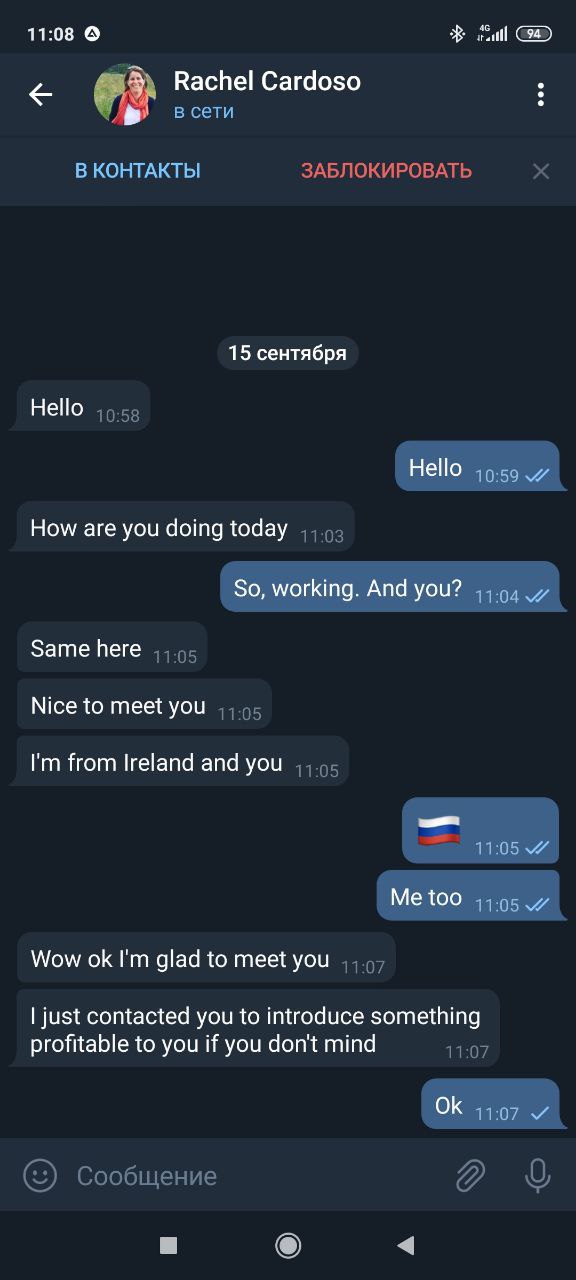This screenshot has height=1280, width=576.
Task: Tap the 'Nice to meet you' message
Action: (144, 704)
